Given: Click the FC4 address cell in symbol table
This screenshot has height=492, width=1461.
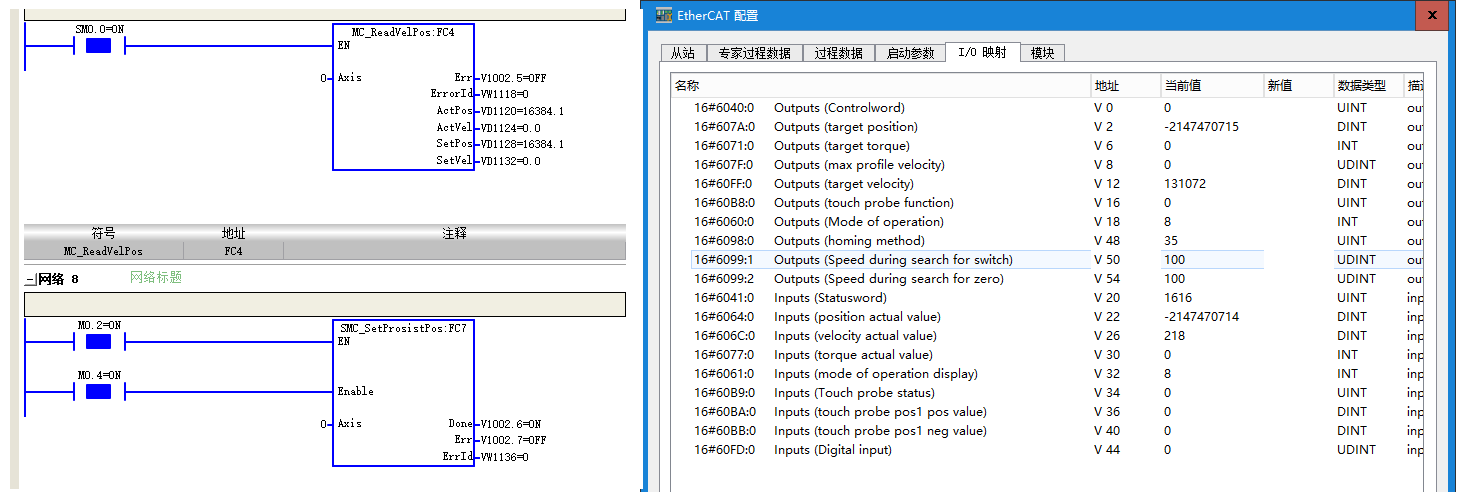Looking at the screenshot, I should (x=233, y=251).
